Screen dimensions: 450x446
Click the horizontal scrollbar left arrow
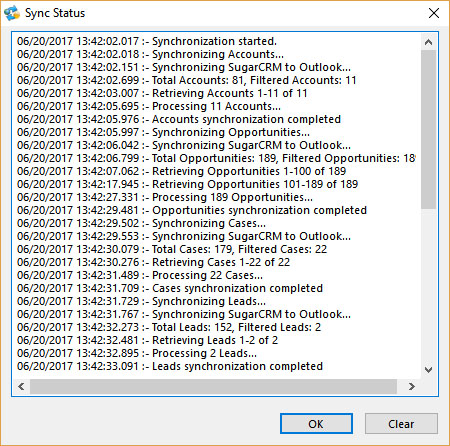click(21, 386)
